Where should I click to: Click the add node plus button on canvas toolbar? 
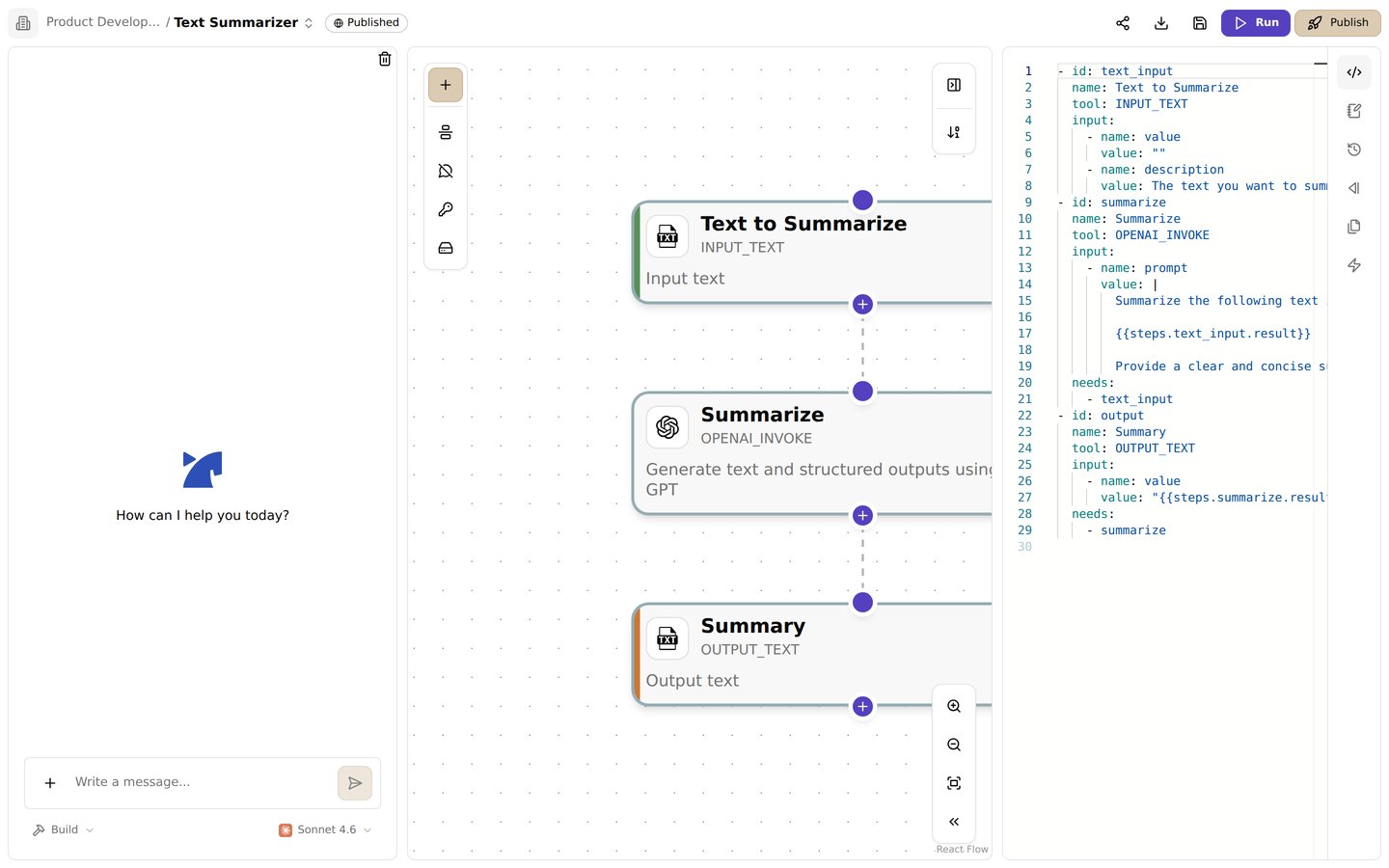click(x=446, y=85)
